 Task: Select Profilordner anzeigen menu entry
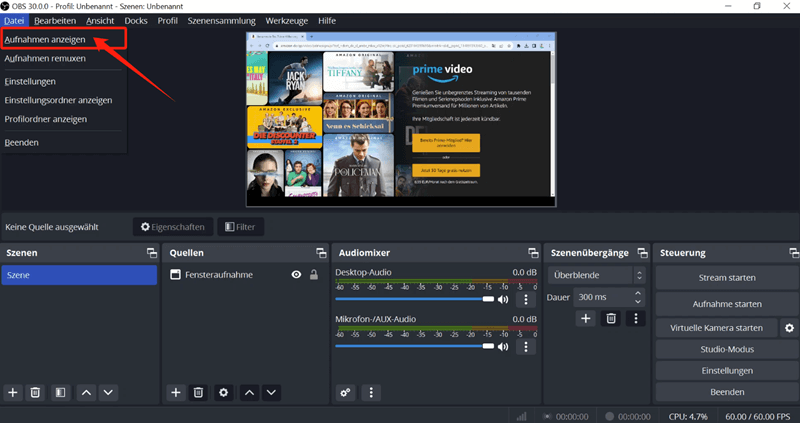coord(63,119)
